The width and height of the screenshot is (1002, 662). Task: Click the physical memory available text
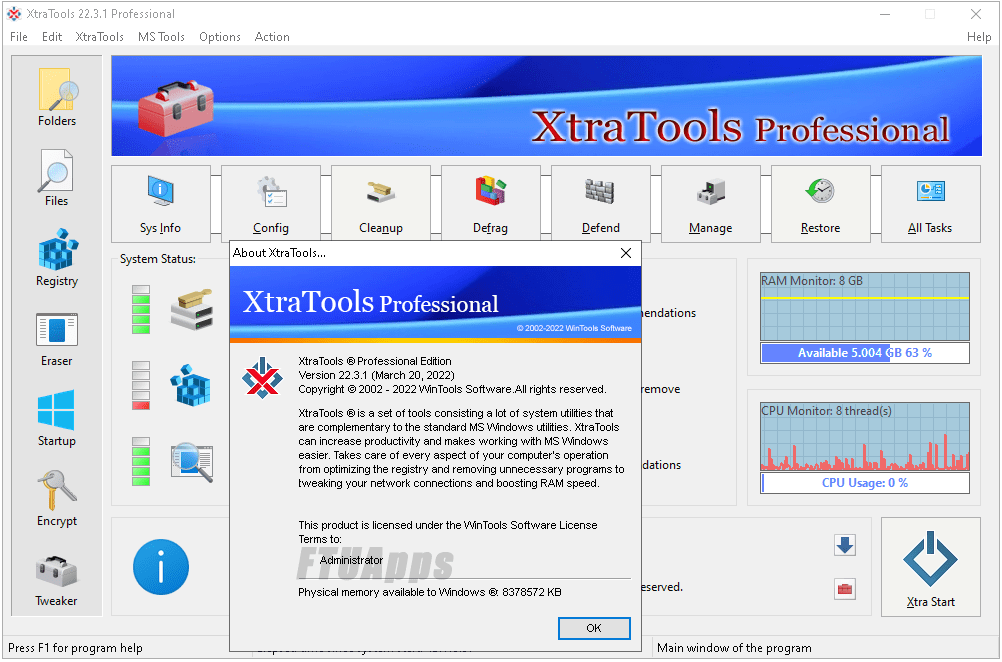coord(429,592)
